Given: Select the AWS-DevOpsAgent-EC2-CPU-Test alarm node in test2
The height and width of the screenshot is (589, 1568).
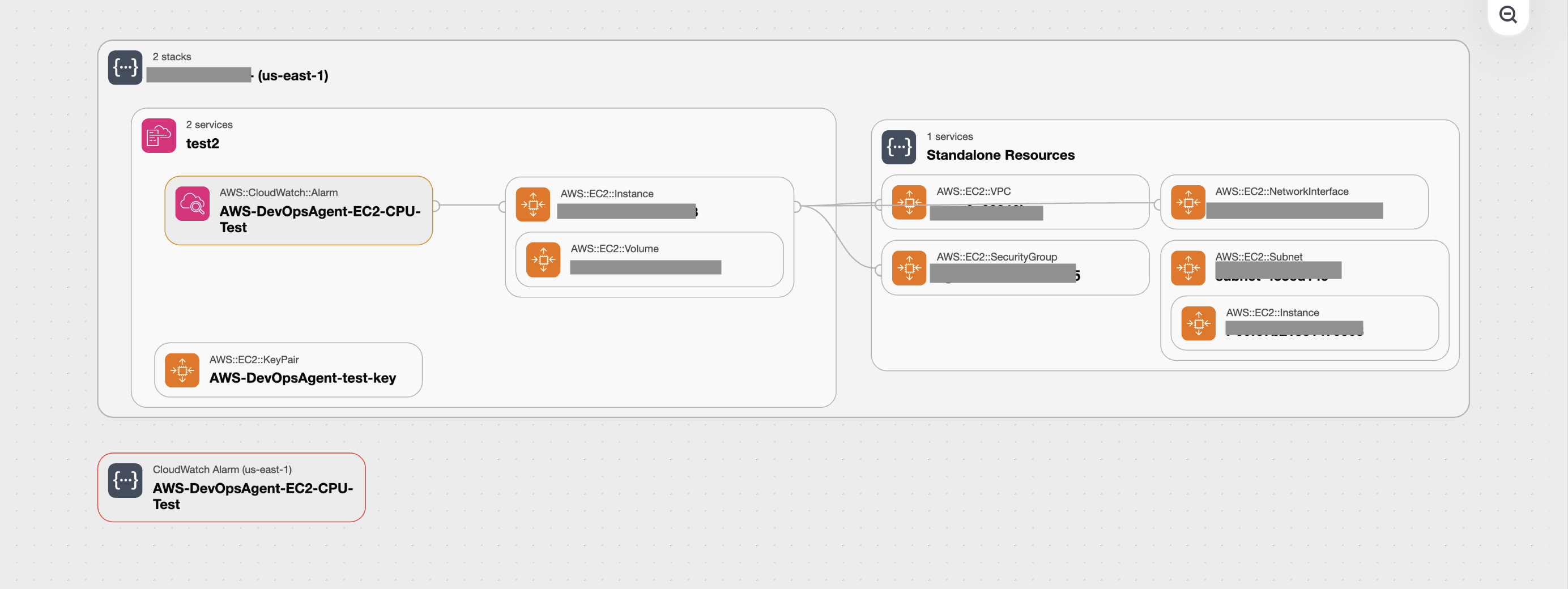Looking at the screenshot, I should [319, 219].
